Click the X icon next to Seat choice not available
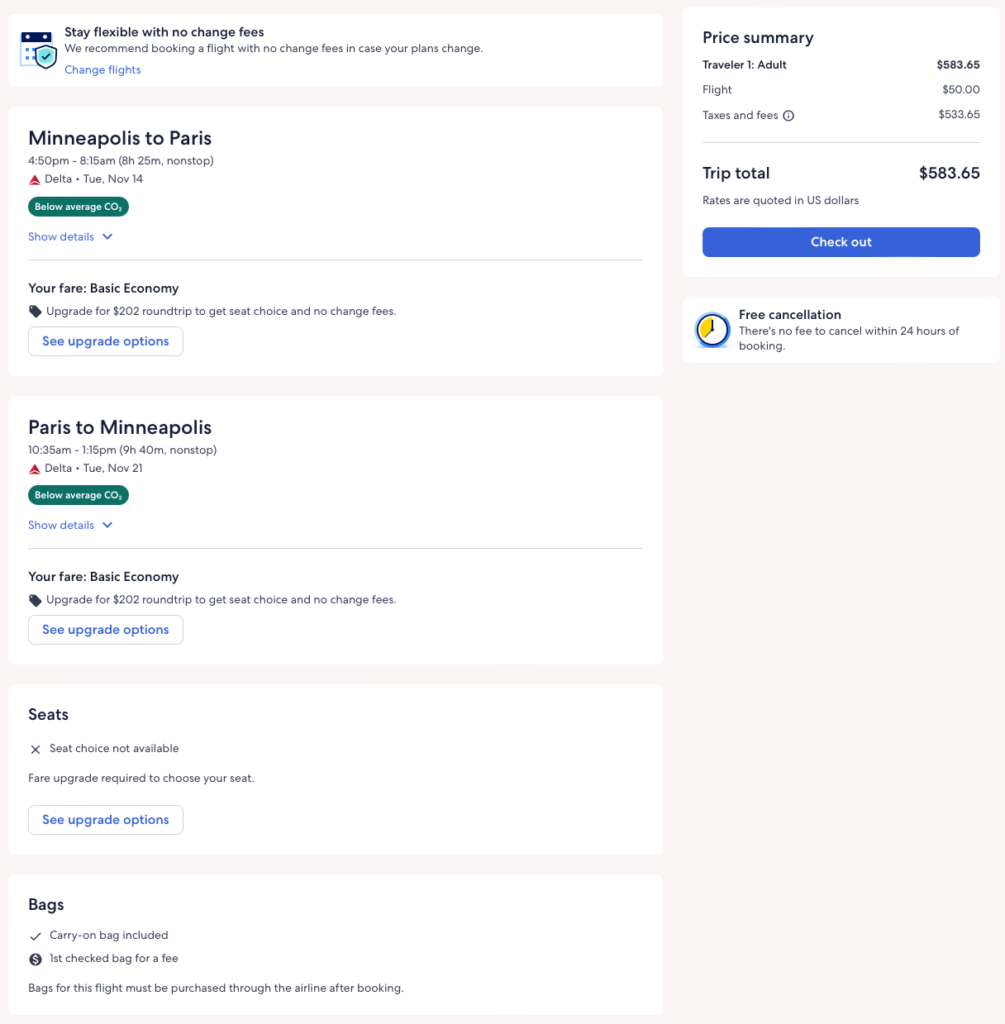 click(36, 749)
